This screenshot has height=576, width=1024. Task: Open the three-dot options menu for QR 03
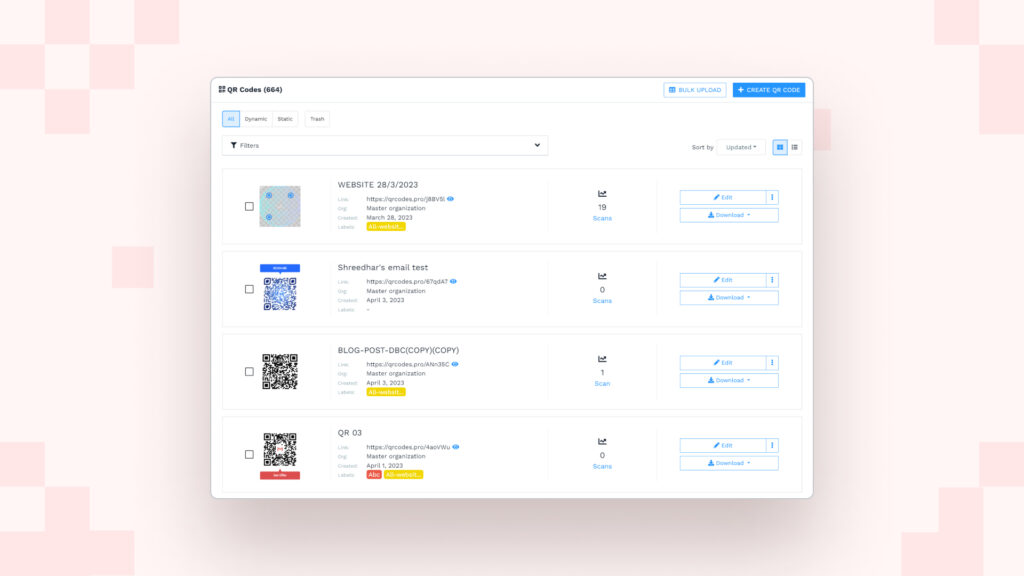771,444
